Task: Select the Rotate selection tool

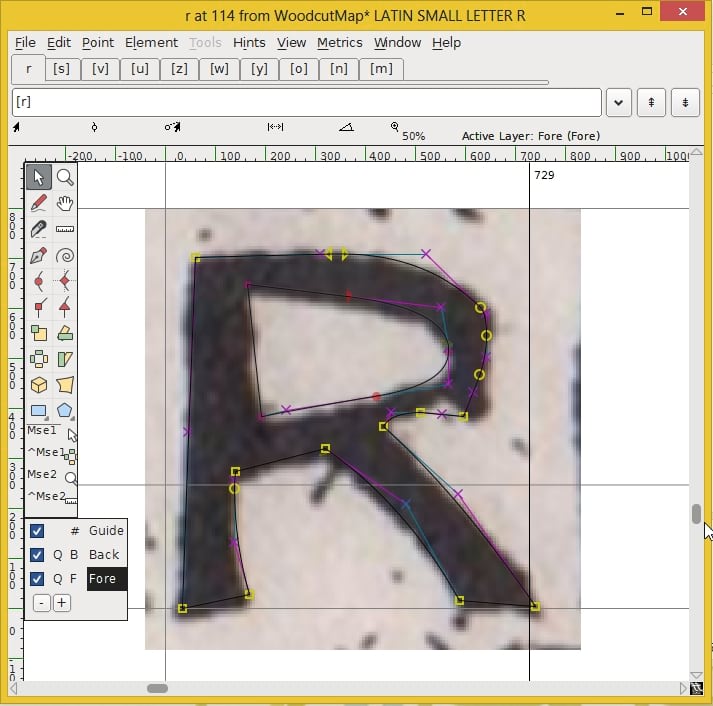Action: point(65,333)
